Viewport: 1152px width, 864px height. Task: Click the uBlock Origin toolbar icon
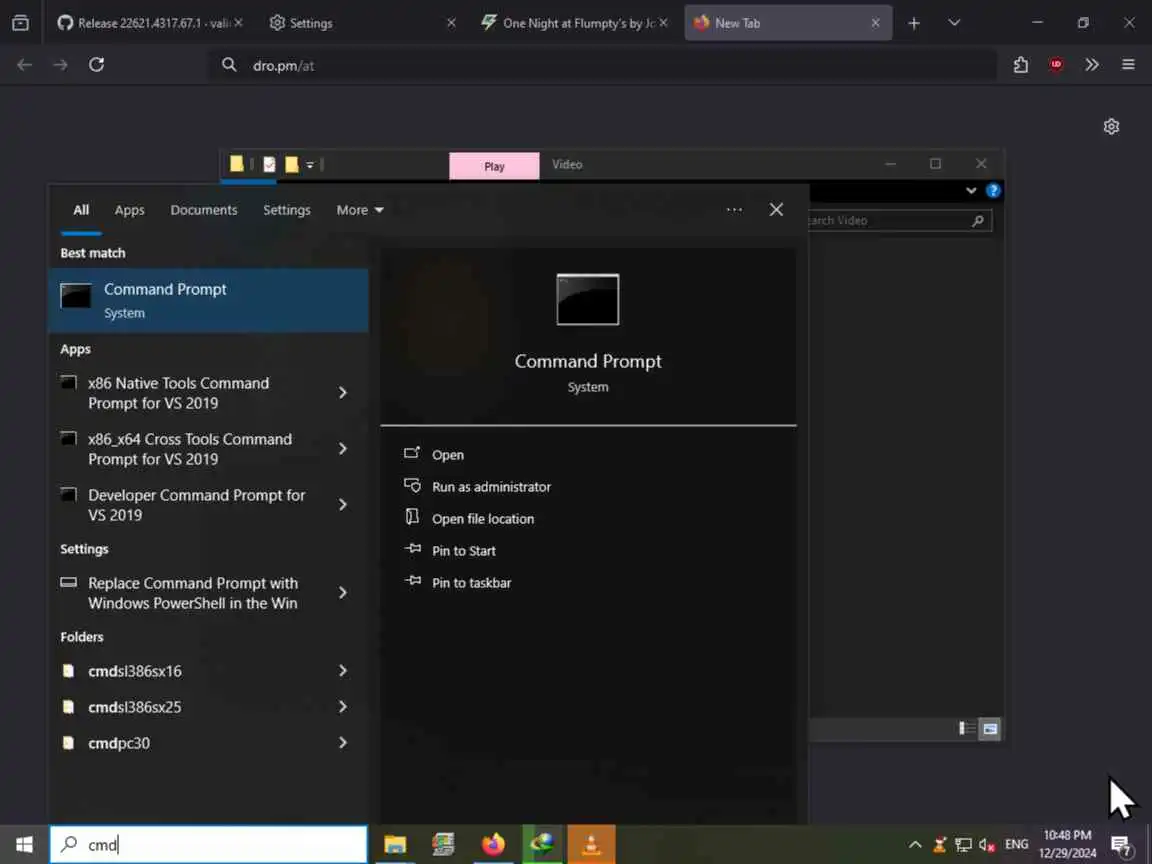coord(1056,65)
